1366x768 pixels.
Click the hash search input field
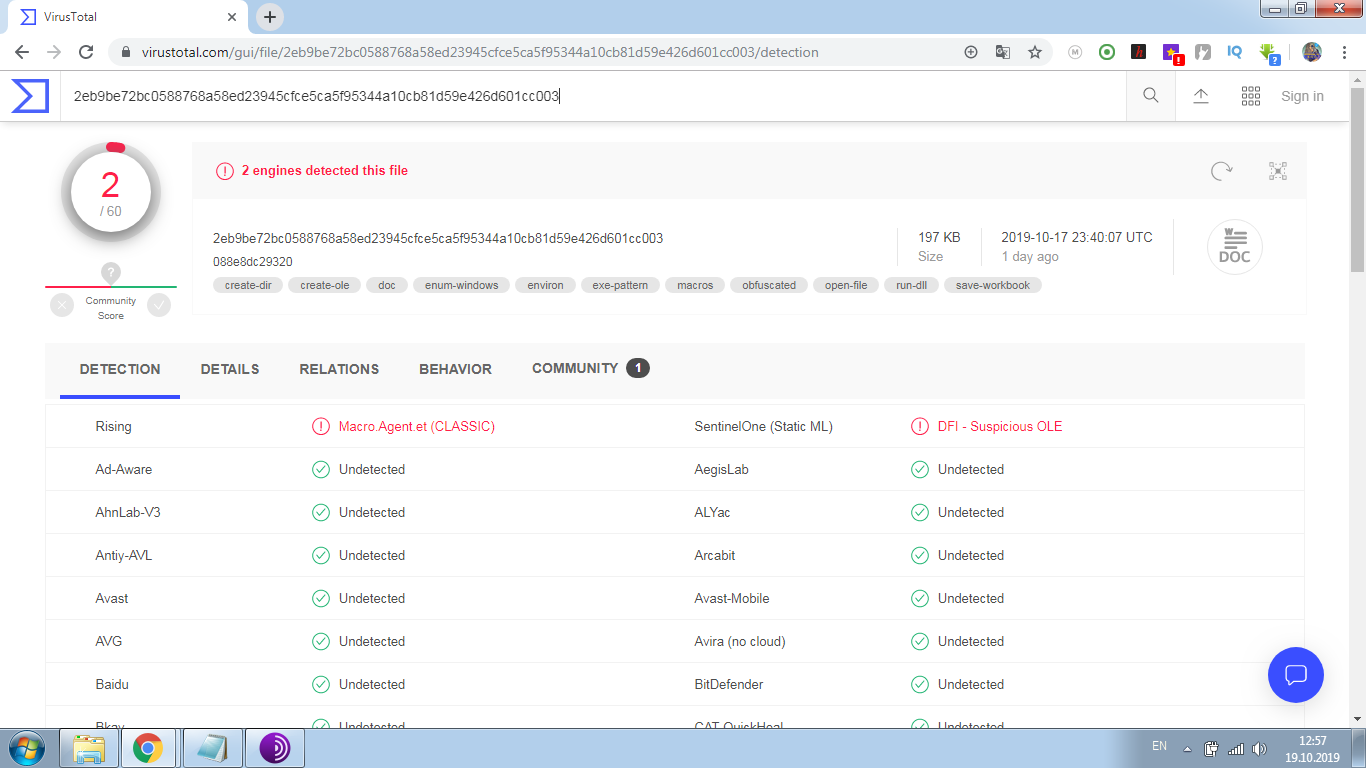[594, 96]
